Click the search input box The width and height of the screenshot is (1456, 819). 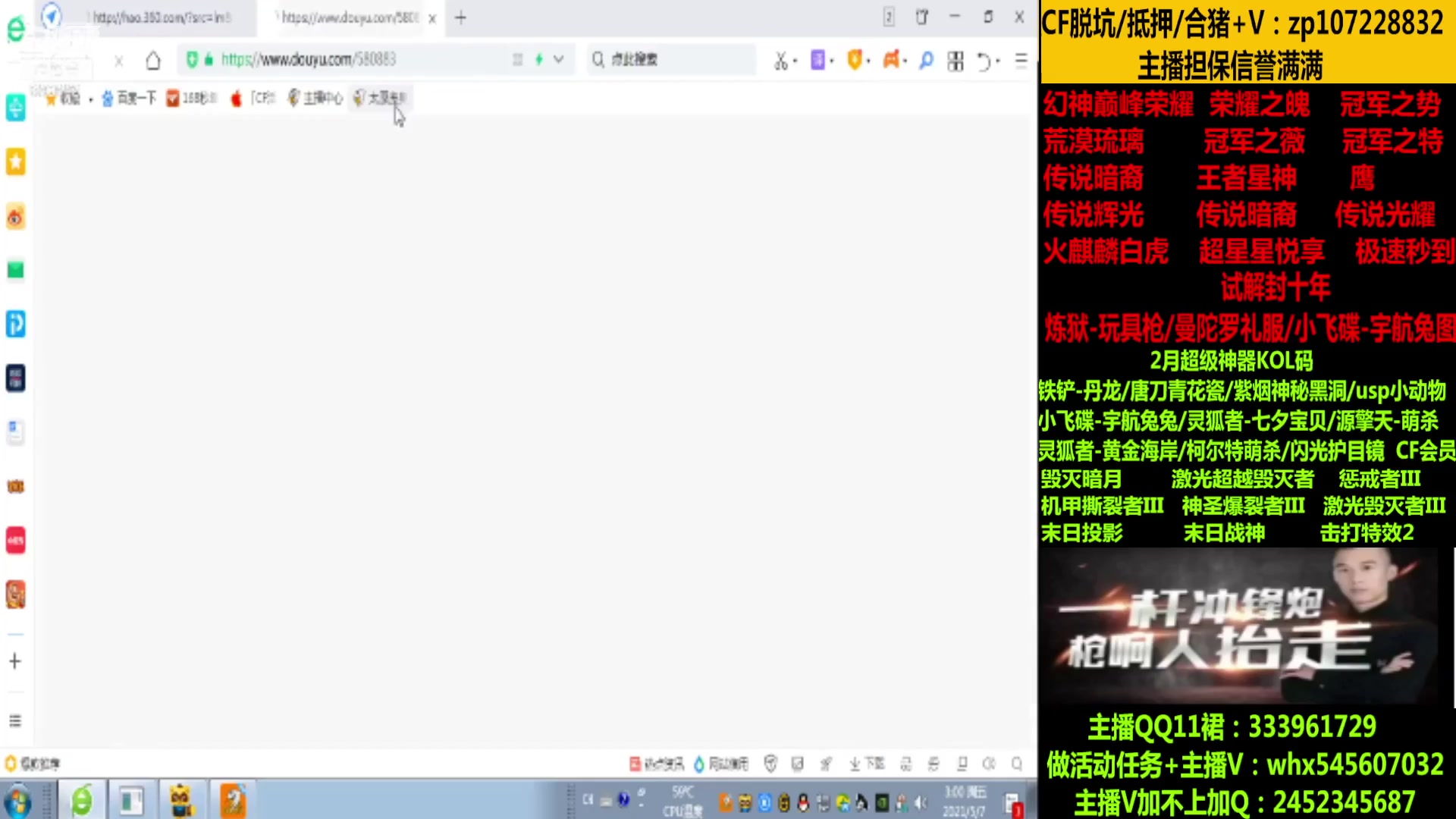tap(672, 59)
